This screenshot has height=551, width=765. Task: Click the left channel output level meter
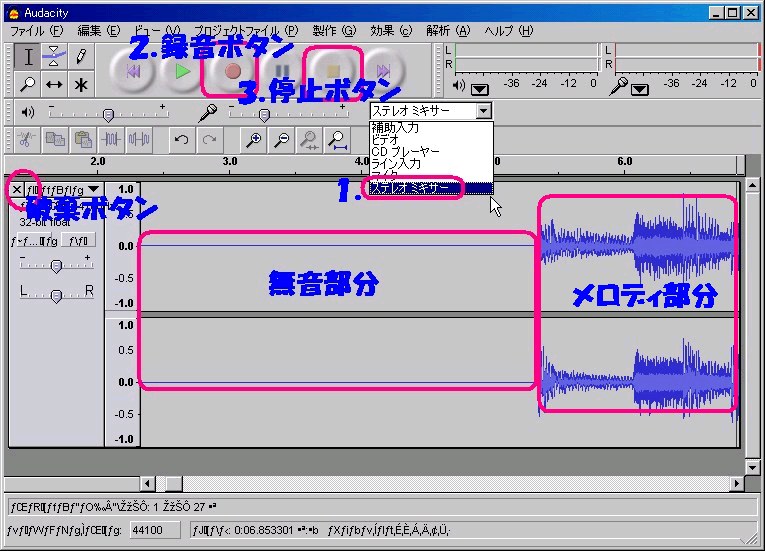[x=526, y=50]
